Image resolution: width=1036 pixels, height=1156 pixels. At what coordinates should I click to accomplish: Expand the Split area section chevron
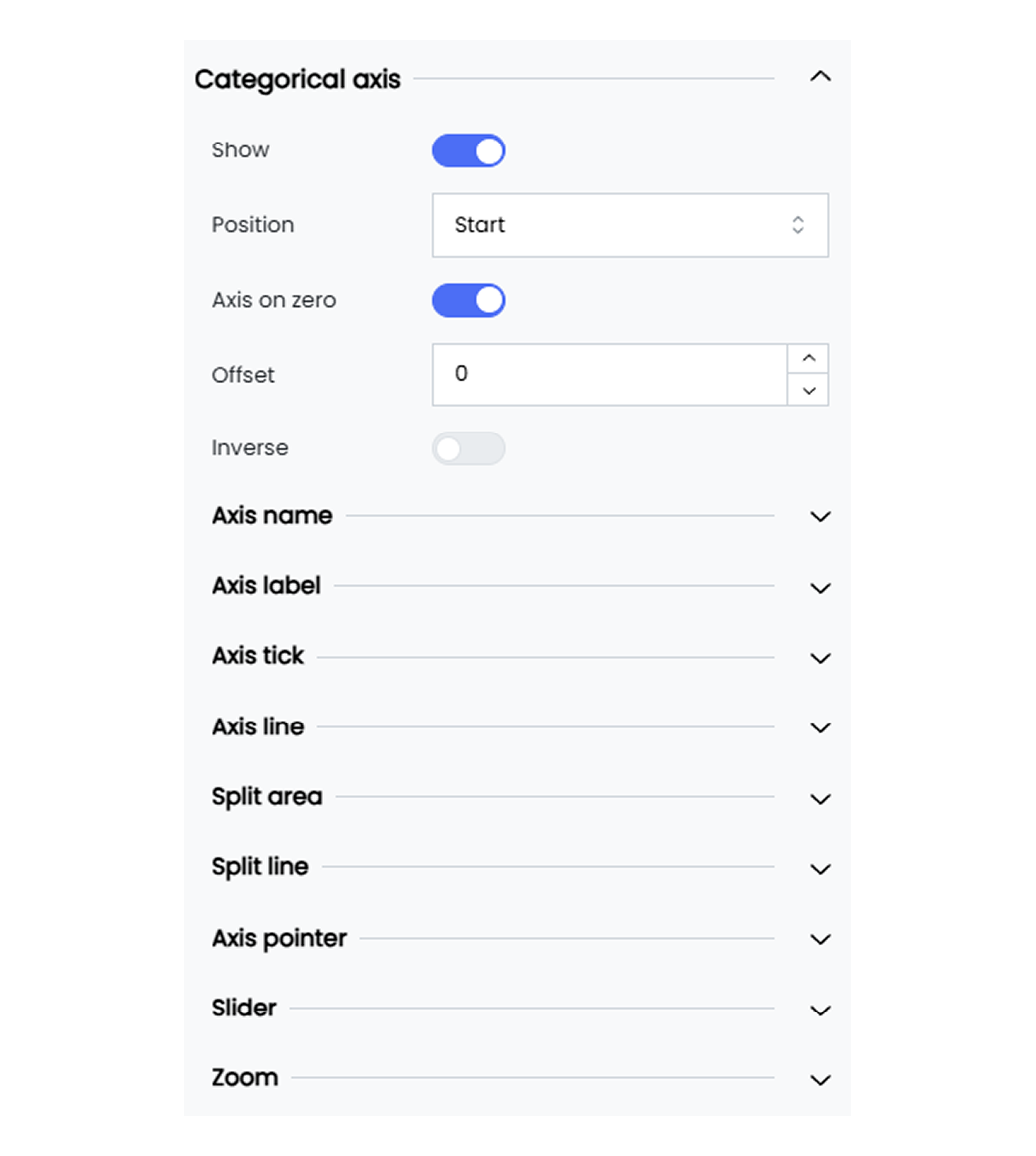pyautogui.click(x=820, y=799)
